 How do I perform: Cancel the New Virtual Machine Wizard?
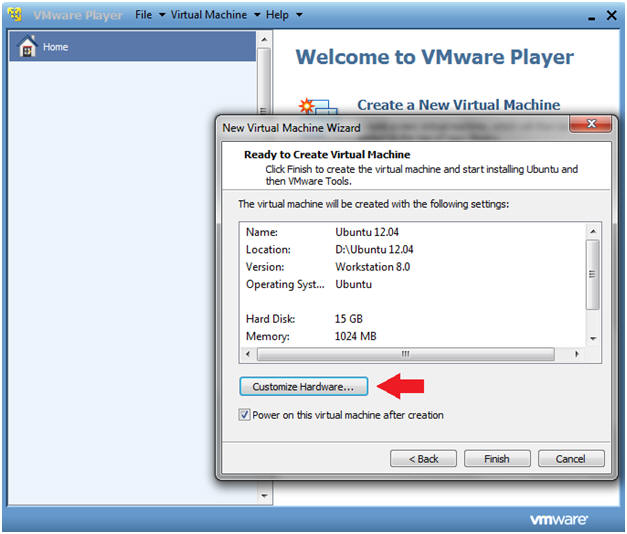(571, 458)
